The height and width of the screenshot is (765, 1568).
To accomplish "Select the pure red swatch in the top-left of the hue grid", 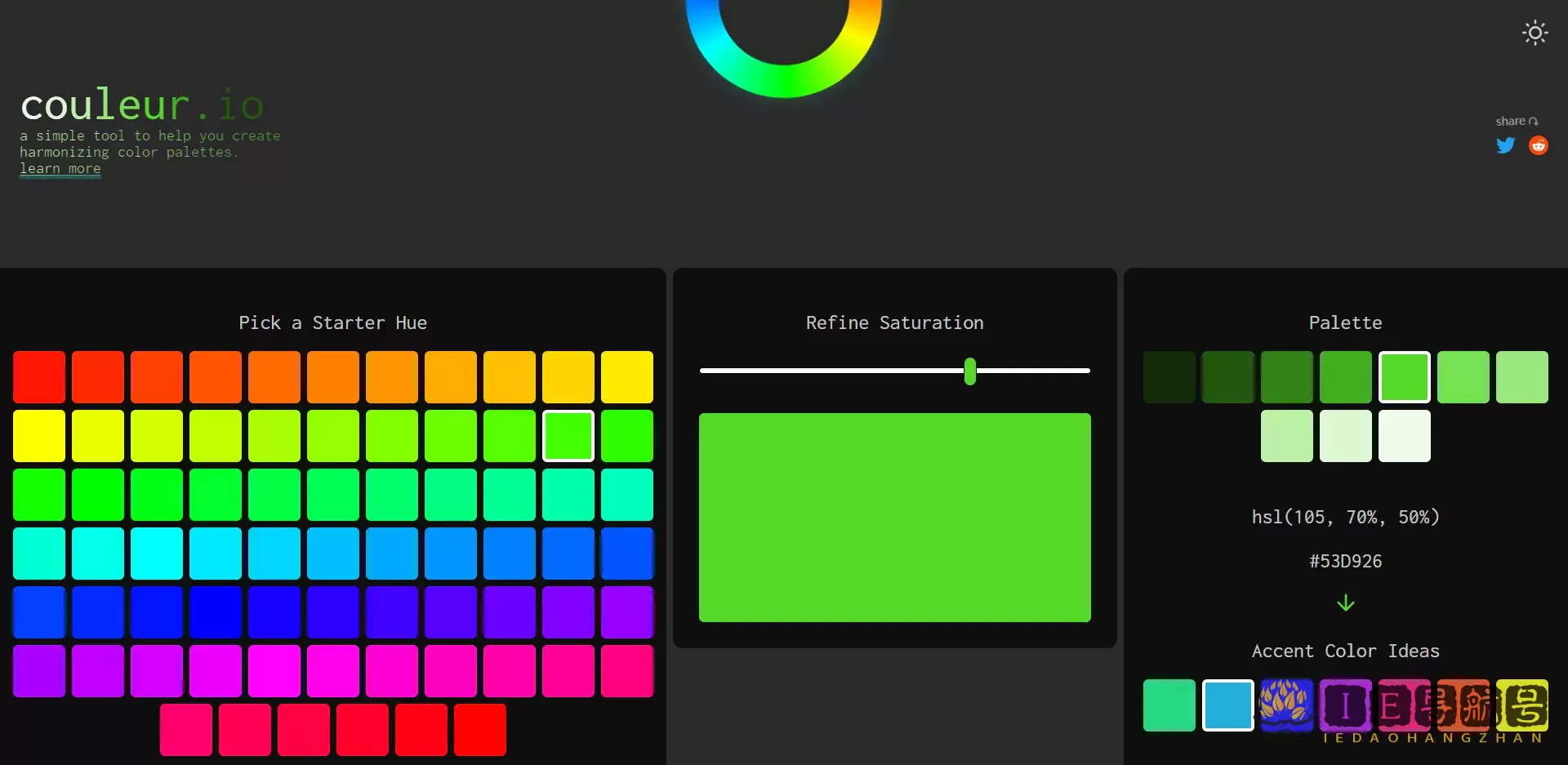I will [x=39, y=377].
